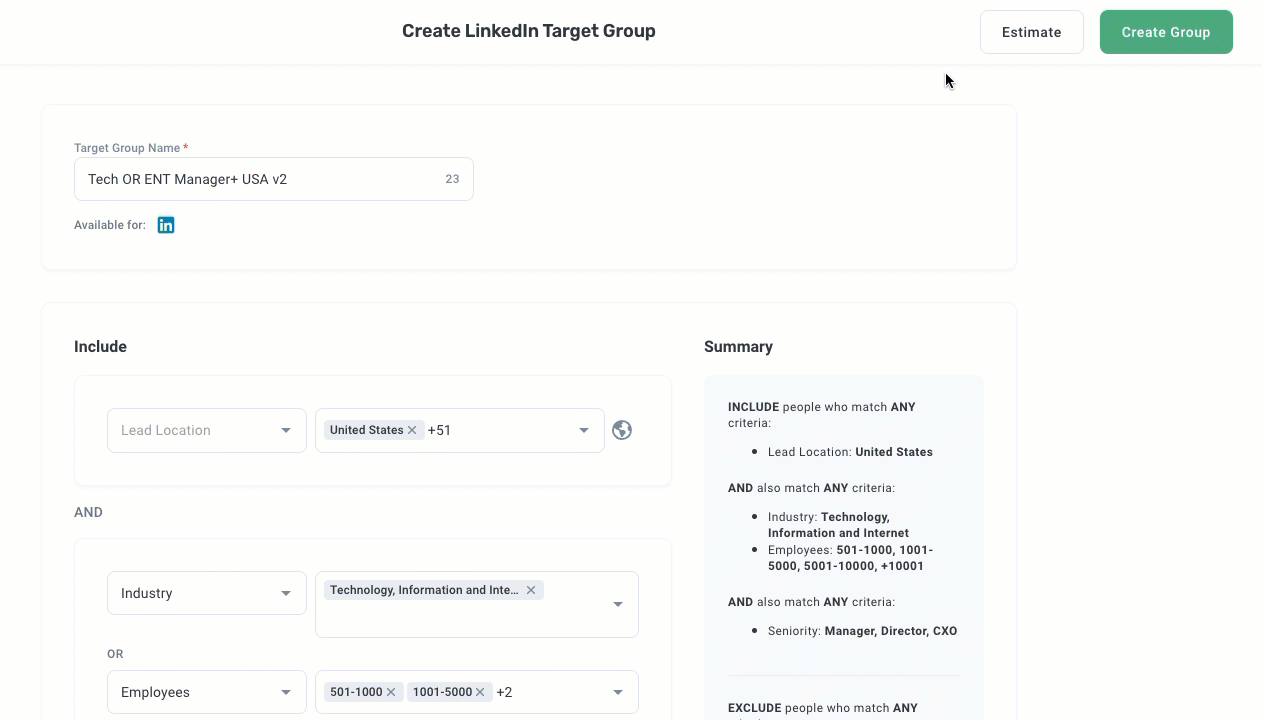This screenshot has width=1262, height=720.
Task: Click +2 to reveal hidden employee ranges
Action: [x=504, y=691]
